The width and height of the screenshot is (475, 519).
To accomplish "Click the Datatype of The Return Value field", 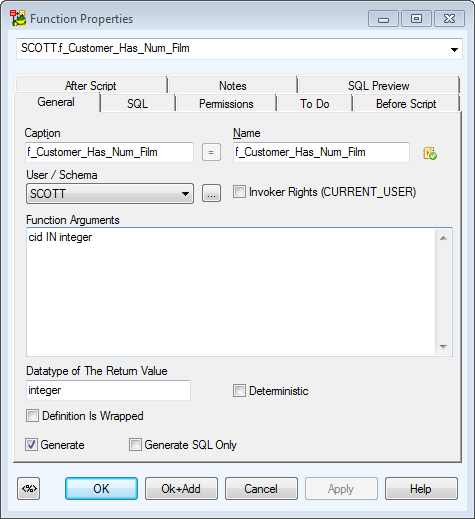I will [108, 390].
